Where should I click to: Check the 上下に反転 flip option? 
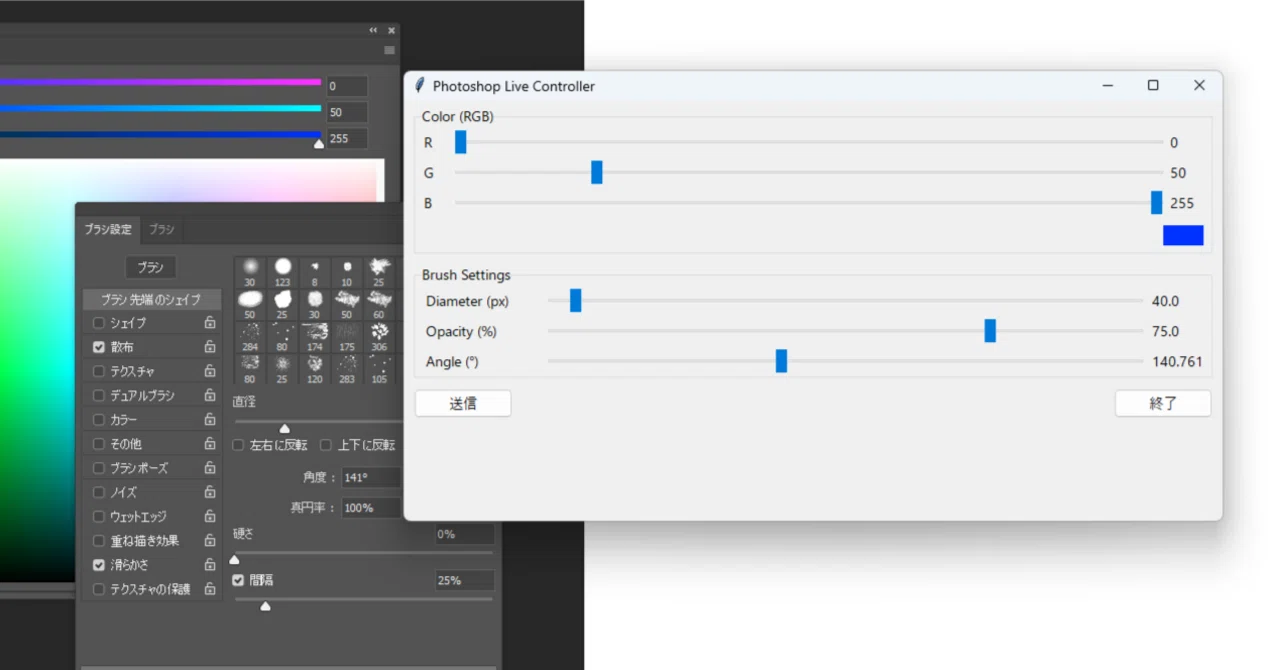(326, 445)
